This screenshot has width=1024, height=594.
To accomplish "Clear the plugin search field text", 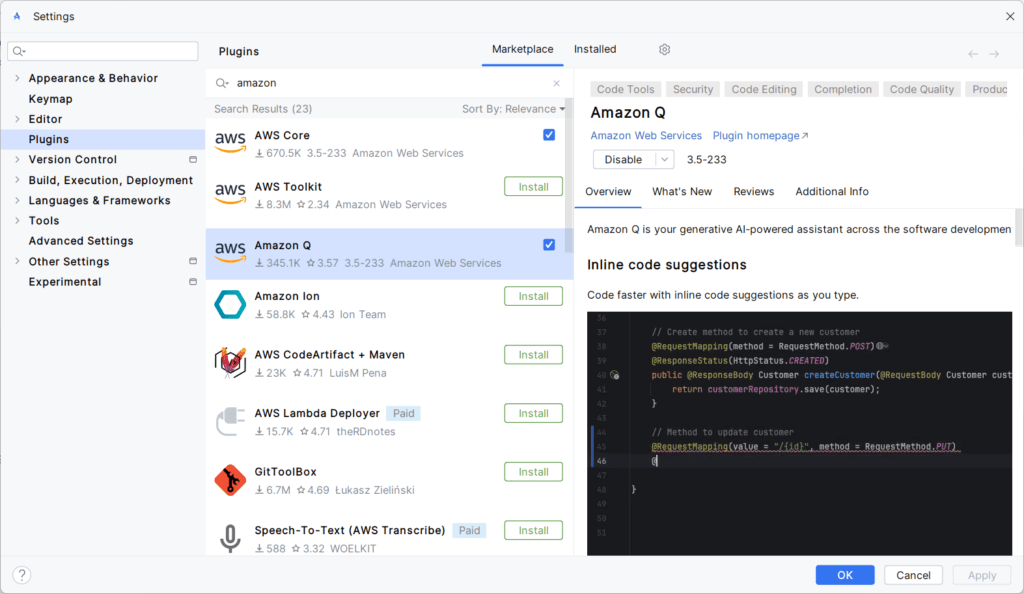I will click(x=556, y=83).
